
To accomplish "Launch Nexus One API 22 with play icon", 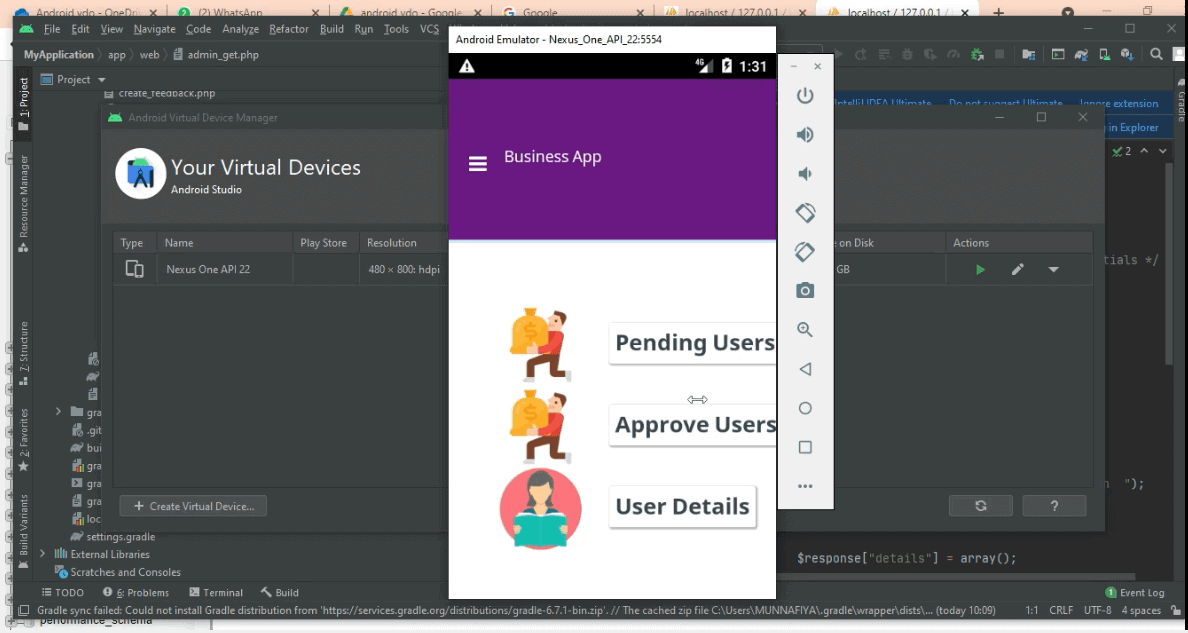I will point(981,270).
